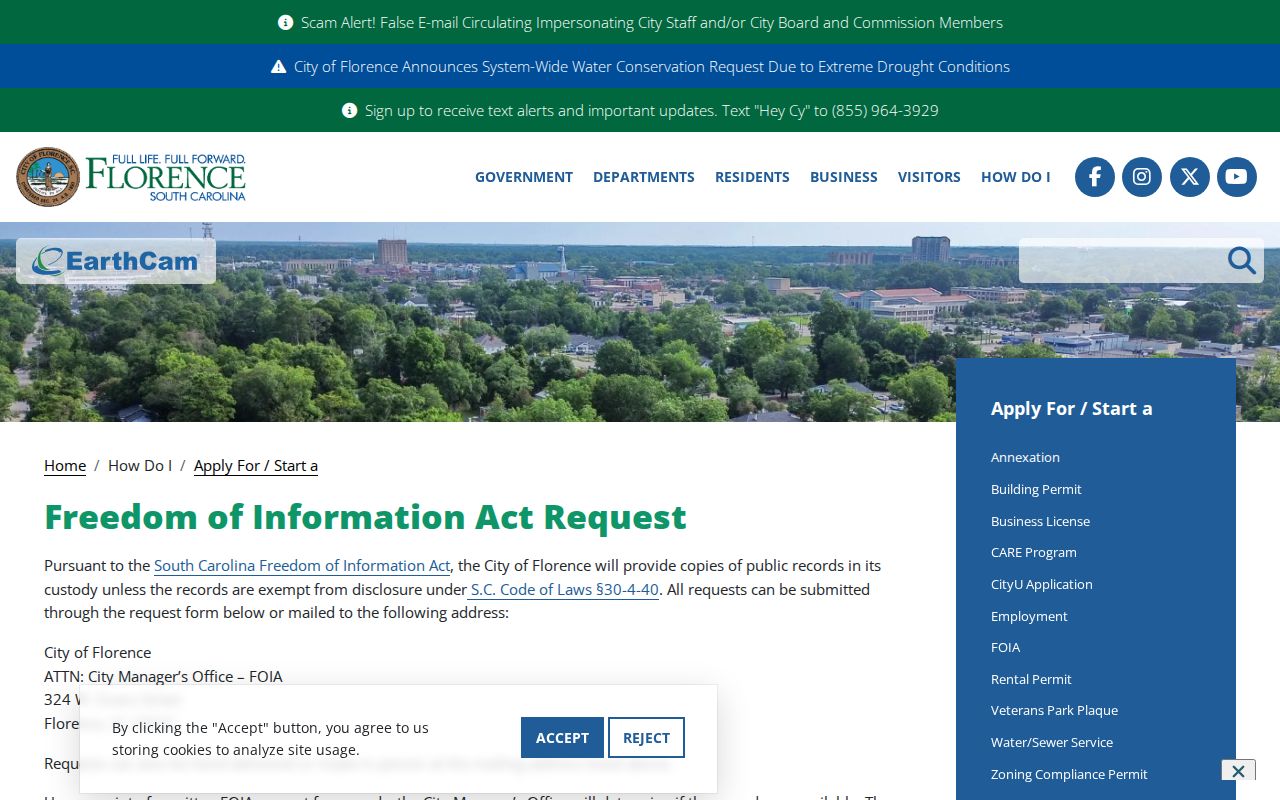Open the Government menu
Viewport: 1280px width, 800px height.
point(524,177)
